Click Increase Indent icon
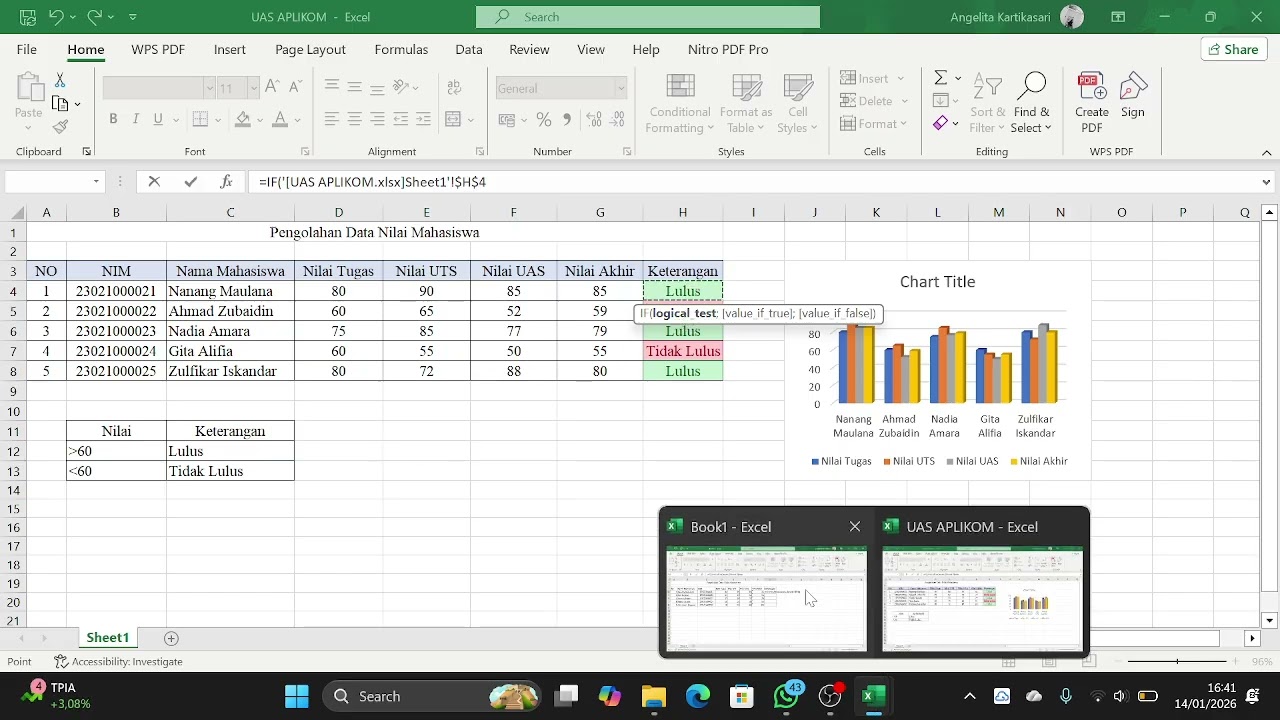 (423, 119)
